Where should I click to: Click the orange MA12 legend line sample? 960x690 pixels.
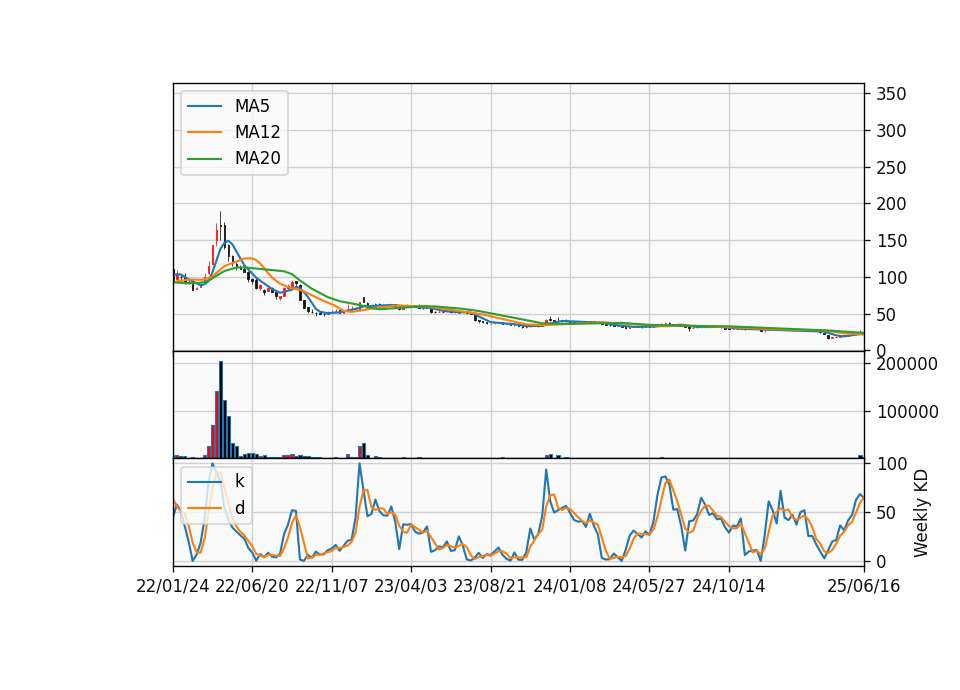[204, 132]
